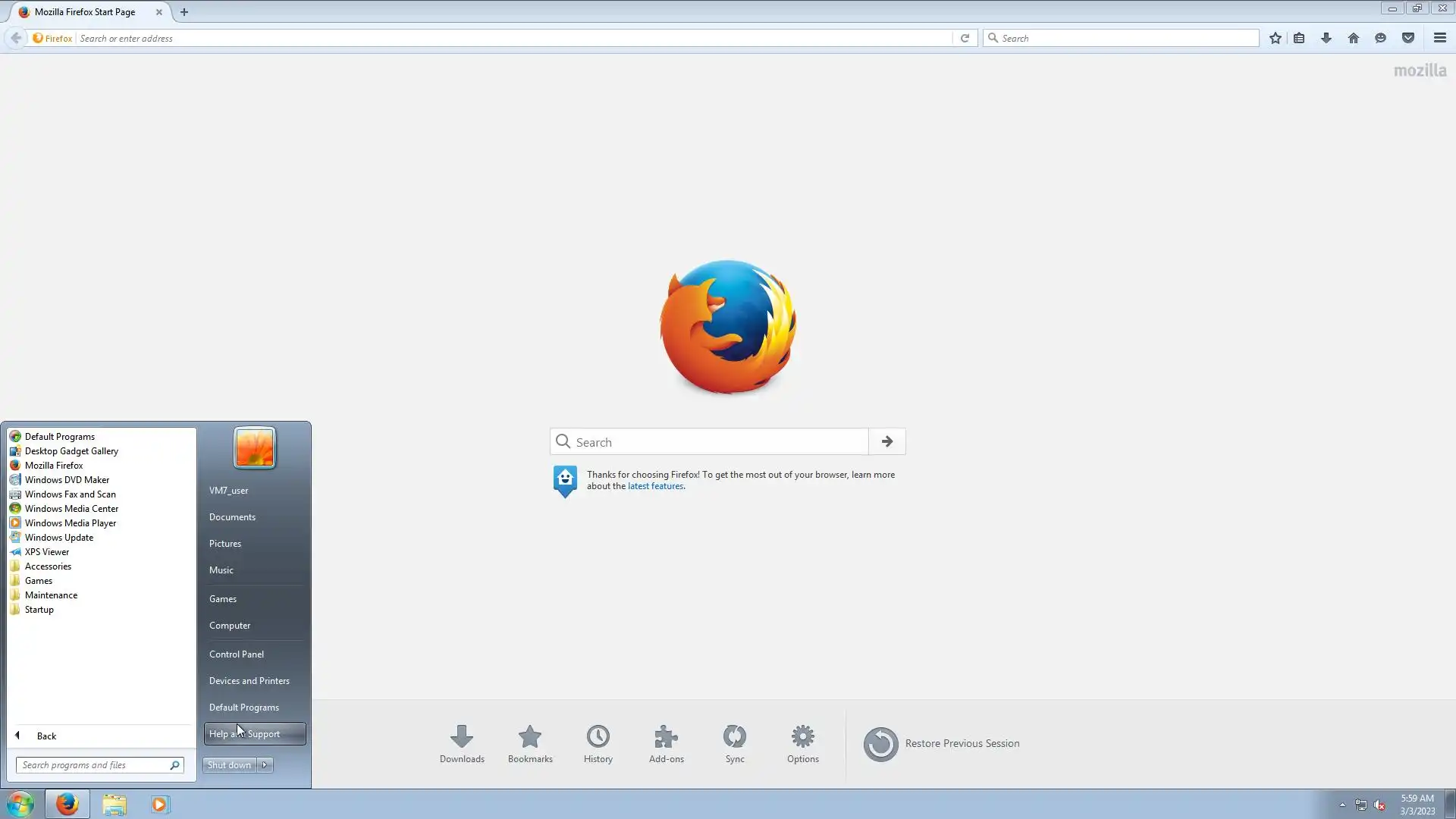
Task: Click the bookmark star icon in toolbar
Action: coord(1276,38)
